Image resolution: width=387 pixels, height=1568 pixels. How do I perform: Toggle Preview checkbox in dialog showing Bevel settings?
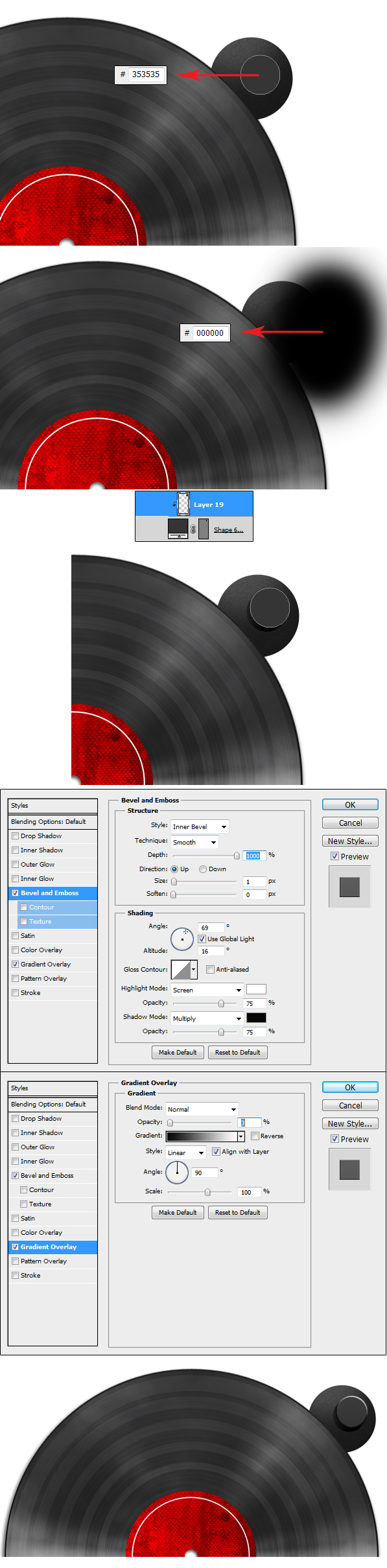(334, 856)
